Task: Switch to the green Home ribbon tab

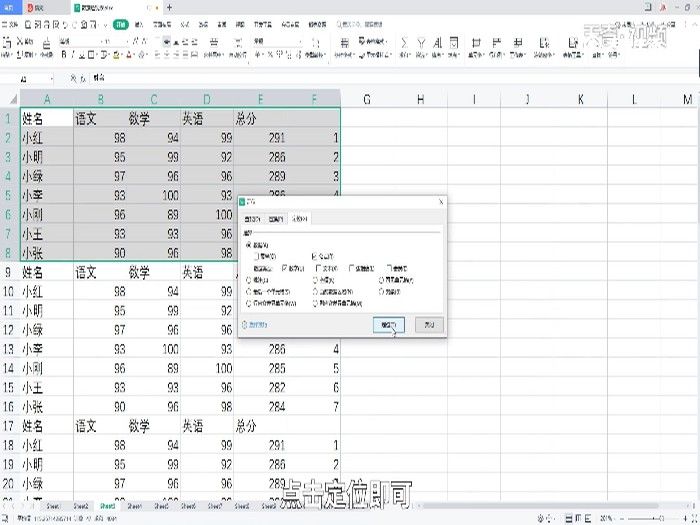Action: 121,25
